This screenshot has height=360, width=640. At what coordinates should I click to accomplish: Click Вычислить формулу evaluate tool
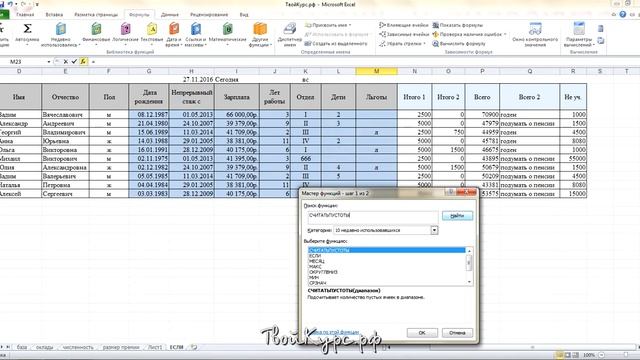(459, 43)
